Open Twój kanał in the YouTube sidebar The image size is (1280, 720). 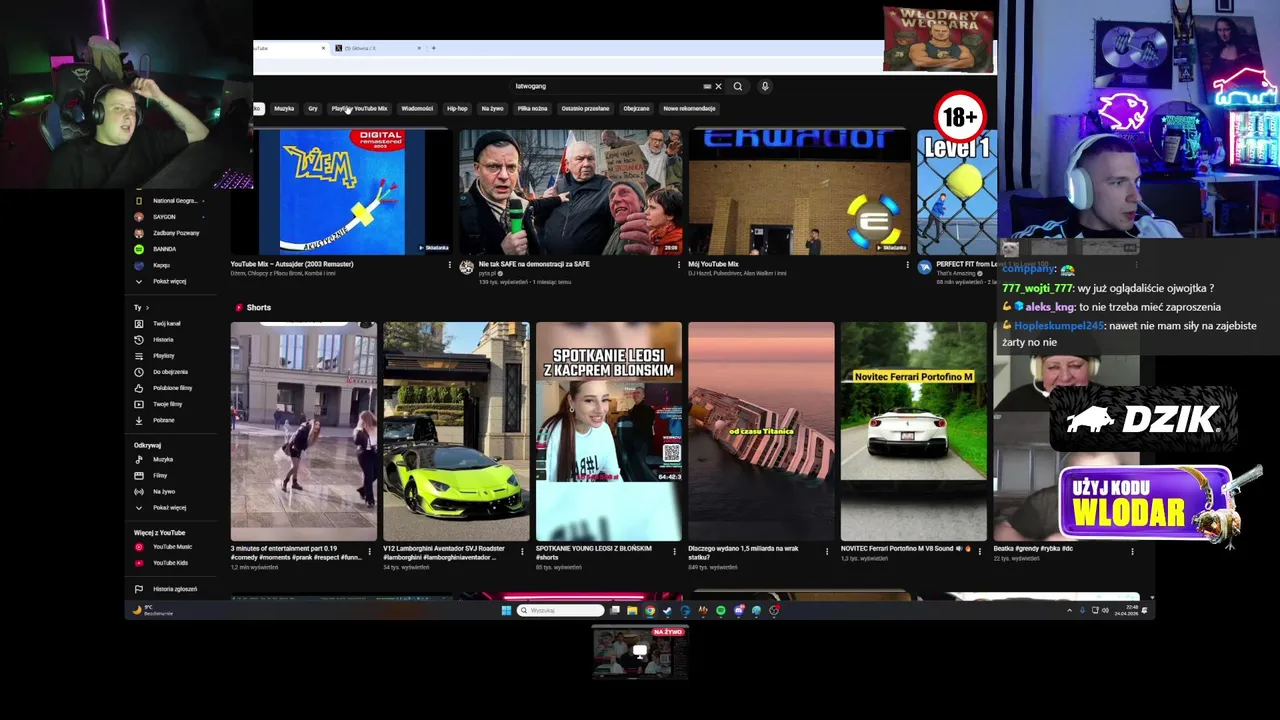pyautogui.click(x=166, y=324)
